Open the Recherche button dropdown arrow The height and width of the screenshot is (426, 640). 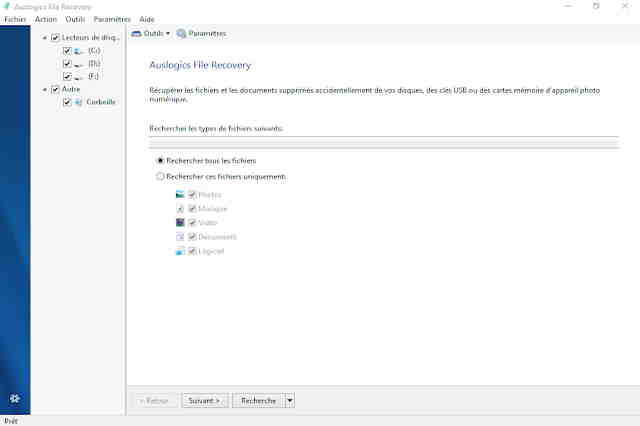289,401
